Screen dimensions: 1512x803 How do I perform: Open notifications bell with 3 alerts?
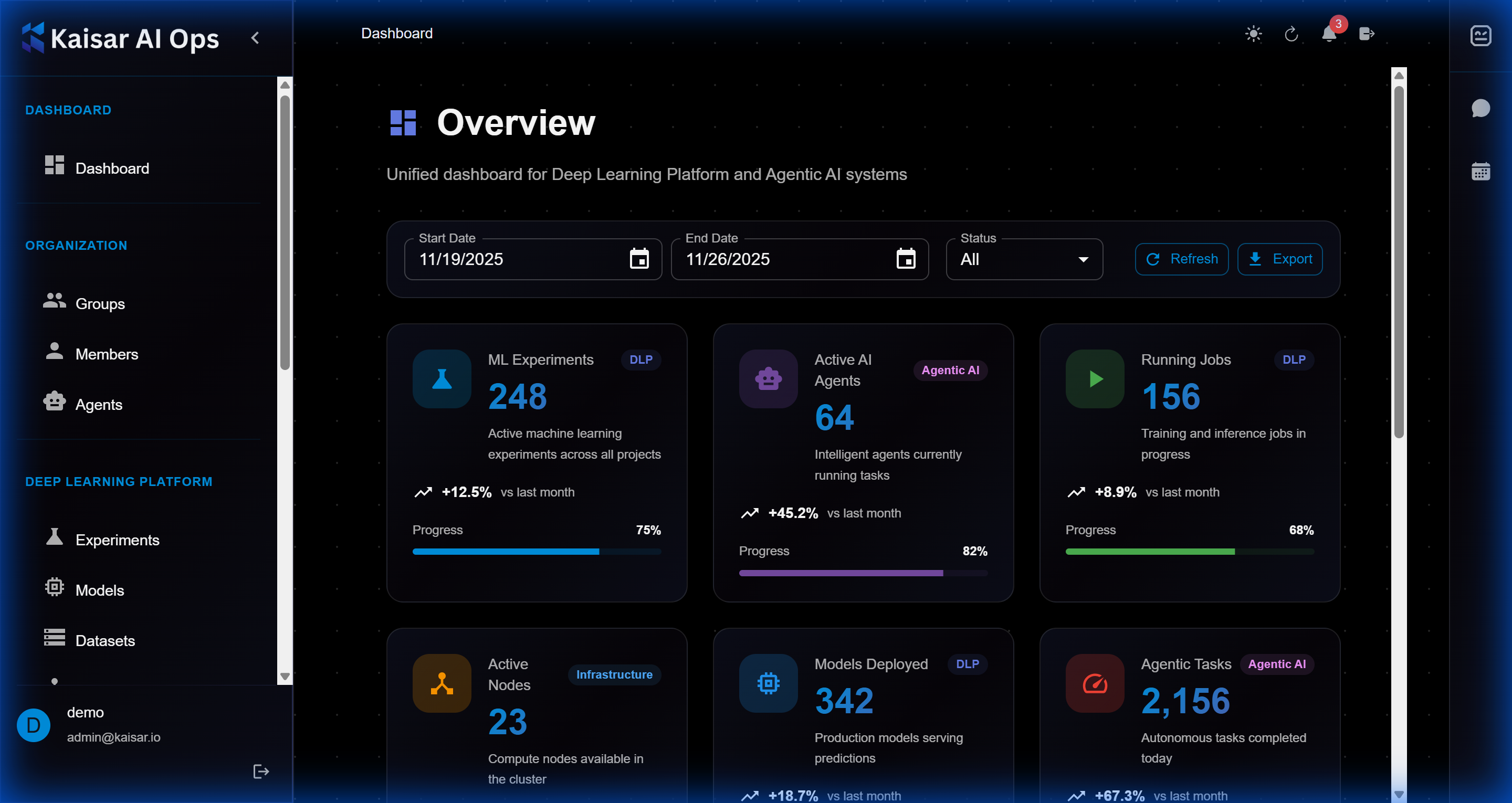[1329, 34]
